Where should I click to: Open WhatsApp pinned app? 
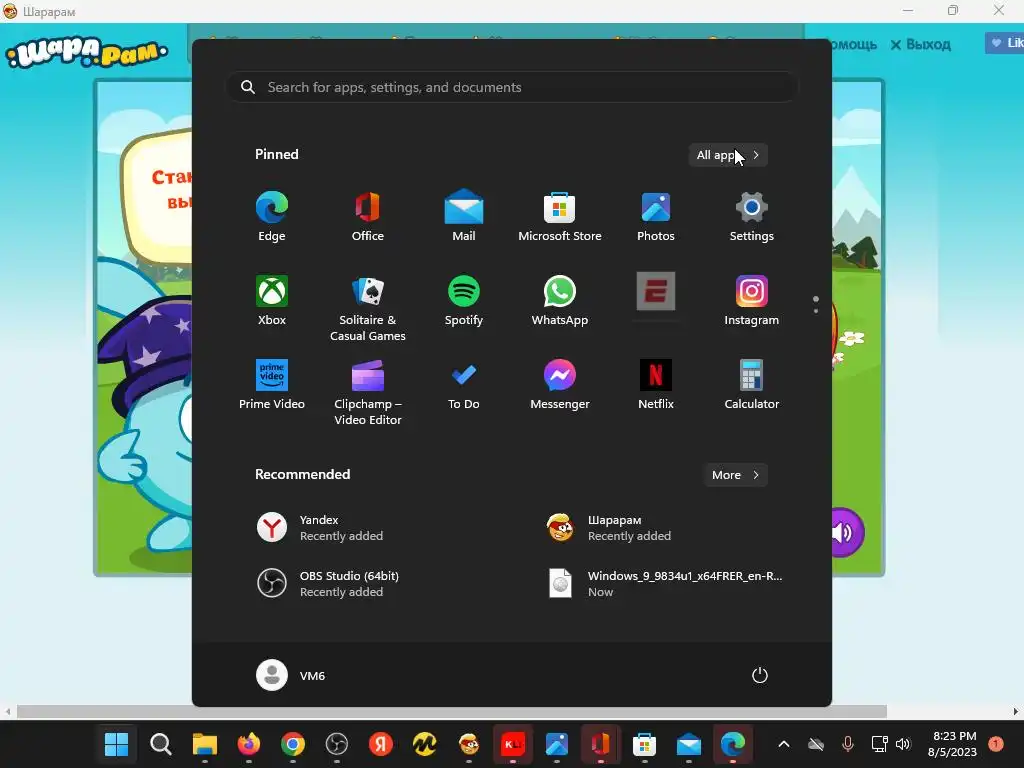560,300
